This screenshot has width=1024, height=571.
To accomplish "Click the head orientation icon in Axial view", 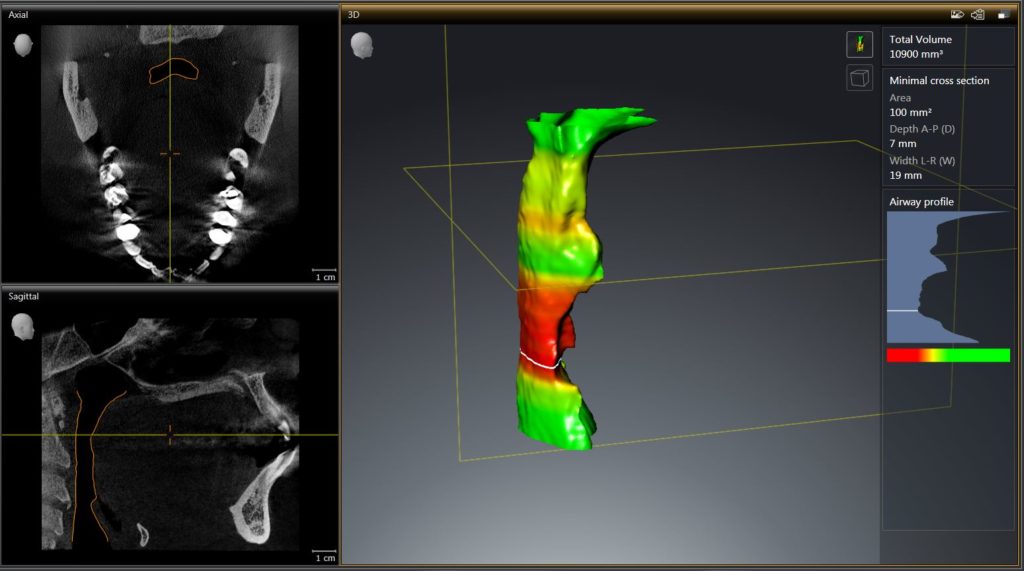I will pyautogui.click(x=23, y=45).
